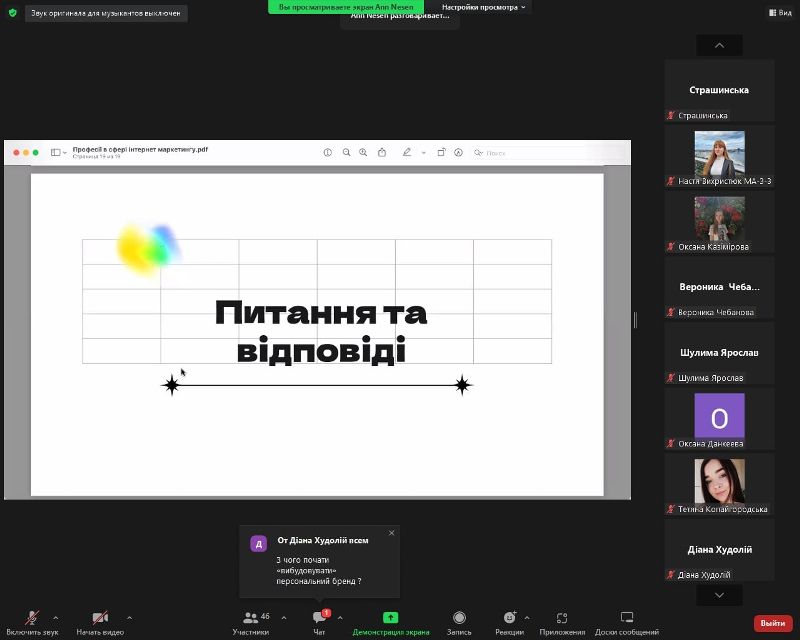This screenshot has height=640, width=800.
Task: Click the green Демонстрация экрана share button
Action: (391, 623)
